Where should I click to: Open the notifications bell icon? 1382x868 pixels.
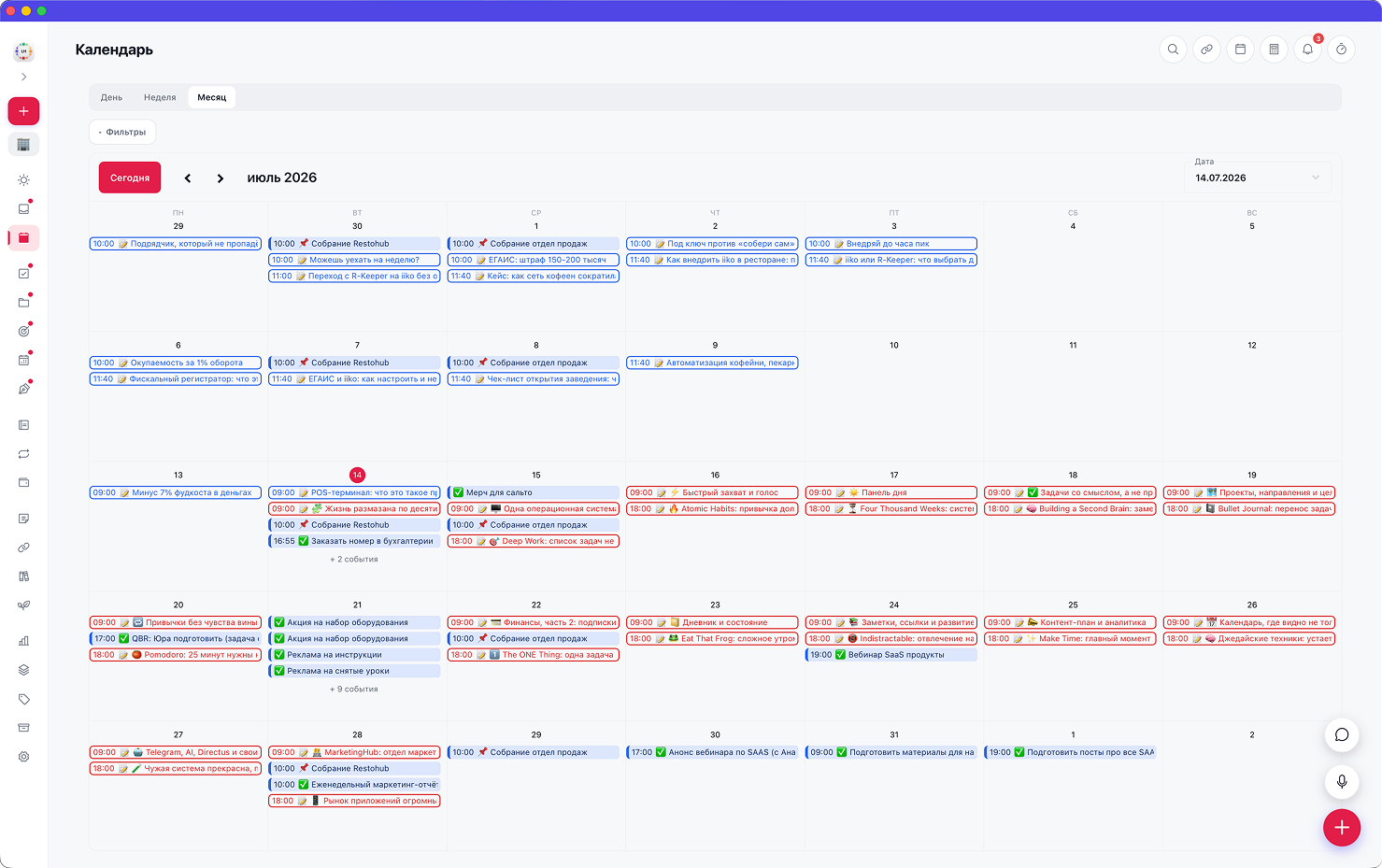(x=1307, y=50)
